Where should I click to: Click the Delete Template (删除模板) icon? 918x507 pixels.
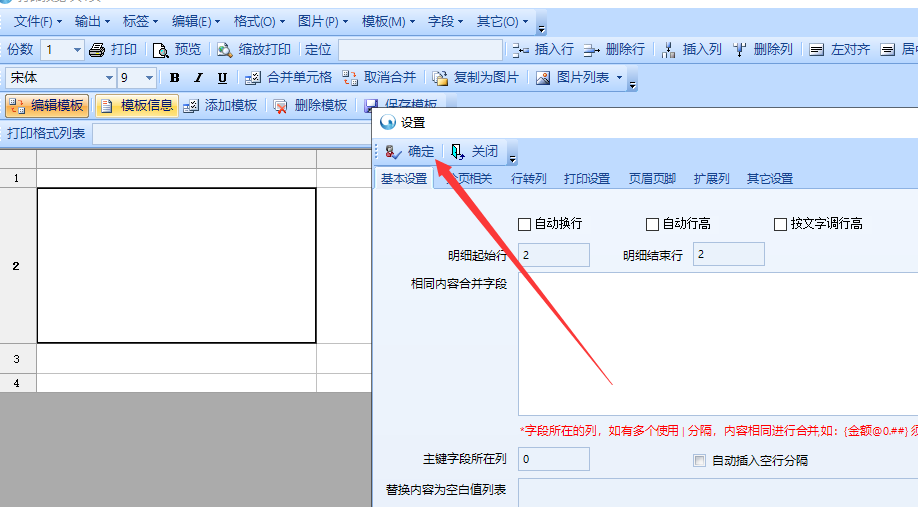(x=280, y=106)
